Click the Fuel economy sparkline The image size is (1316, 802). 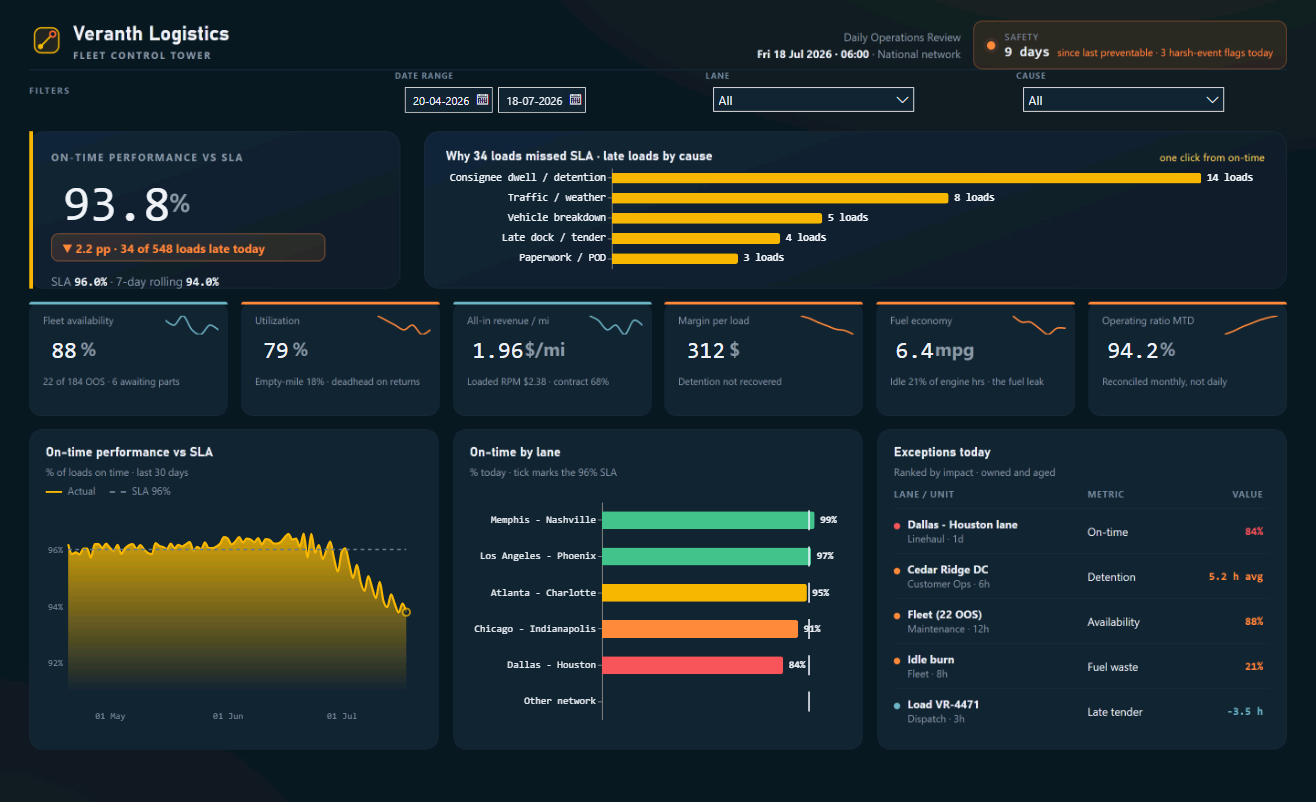click(1039, 325)
